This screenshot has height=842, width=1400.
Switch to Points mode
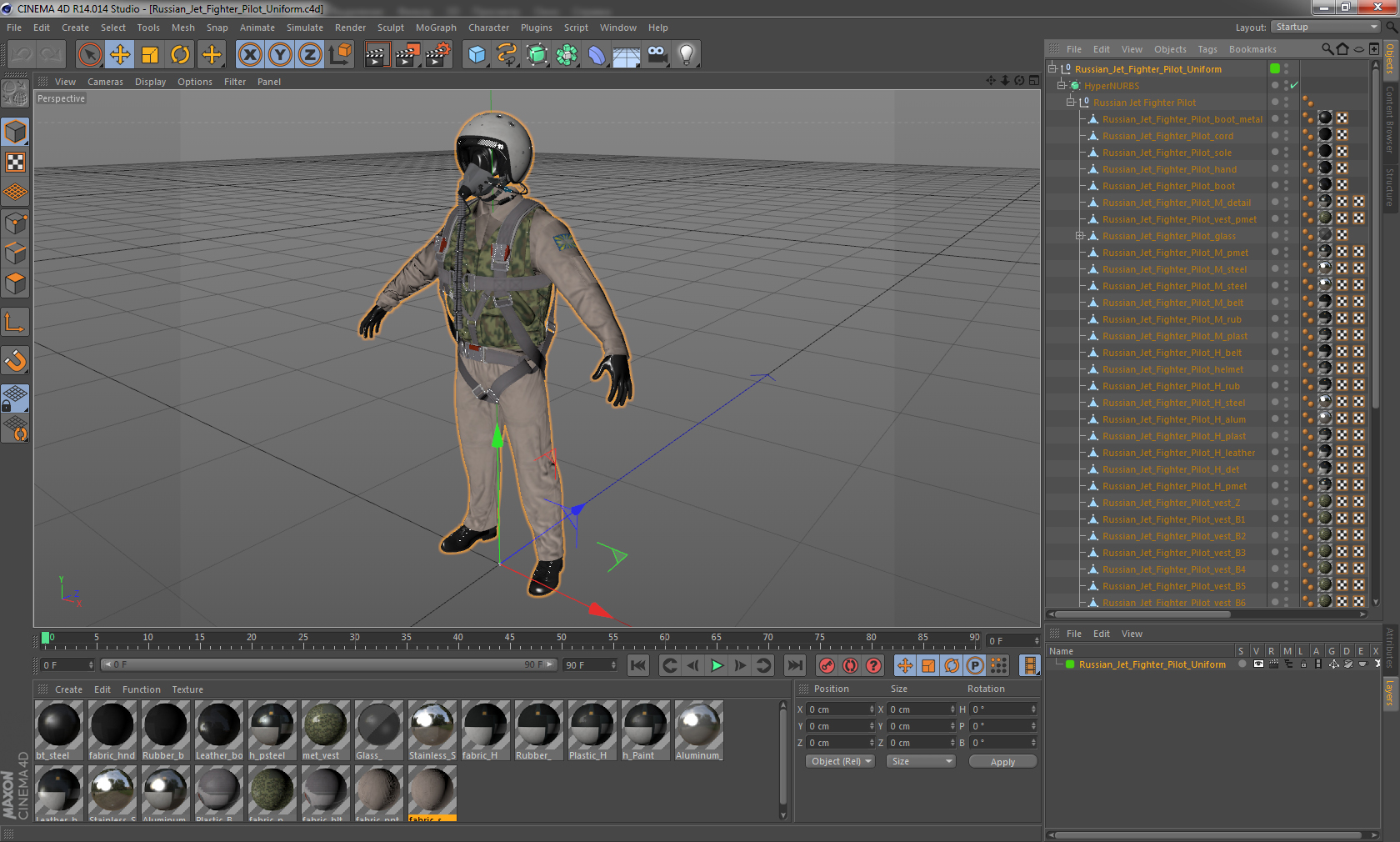click(x=15, y=223)
